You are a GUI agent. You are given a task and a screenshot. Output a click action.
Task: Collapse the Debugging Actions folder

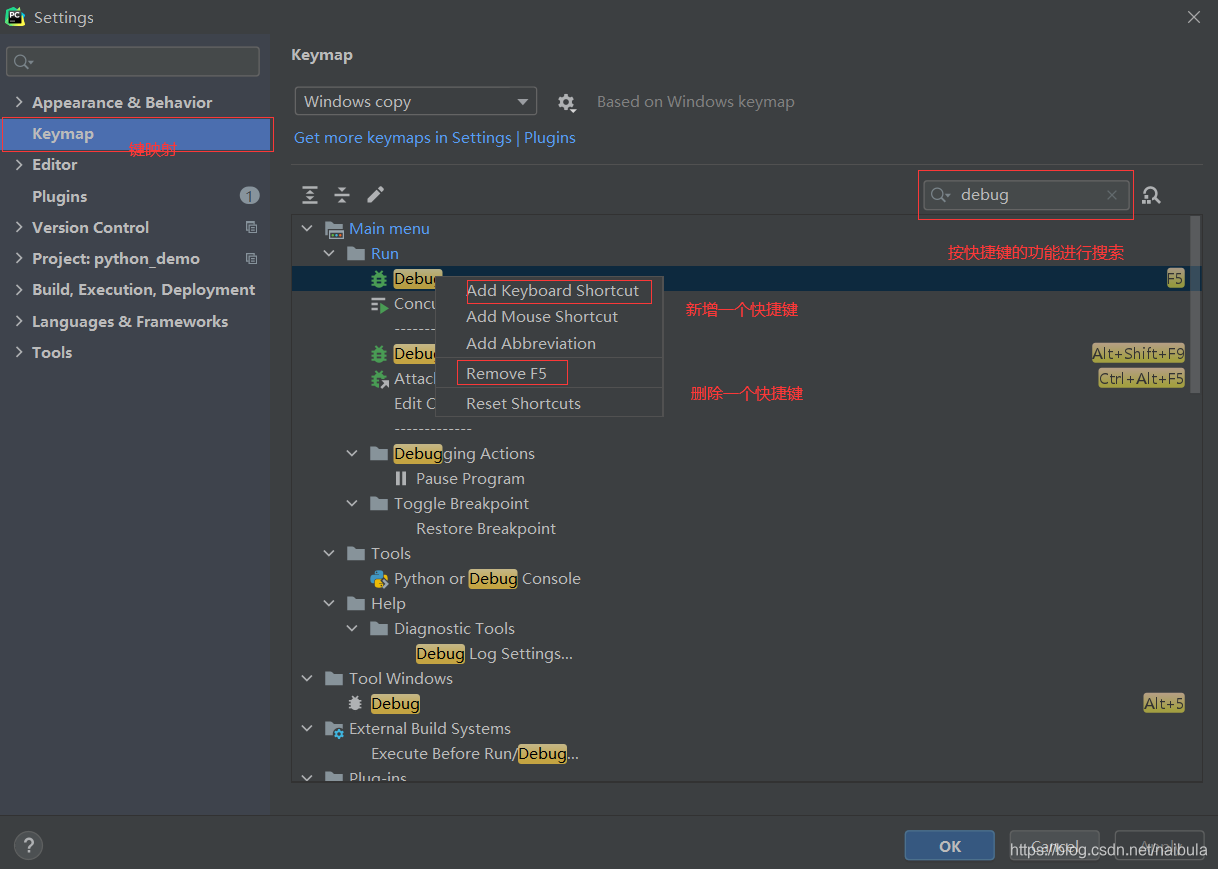[x=352, y=453]
